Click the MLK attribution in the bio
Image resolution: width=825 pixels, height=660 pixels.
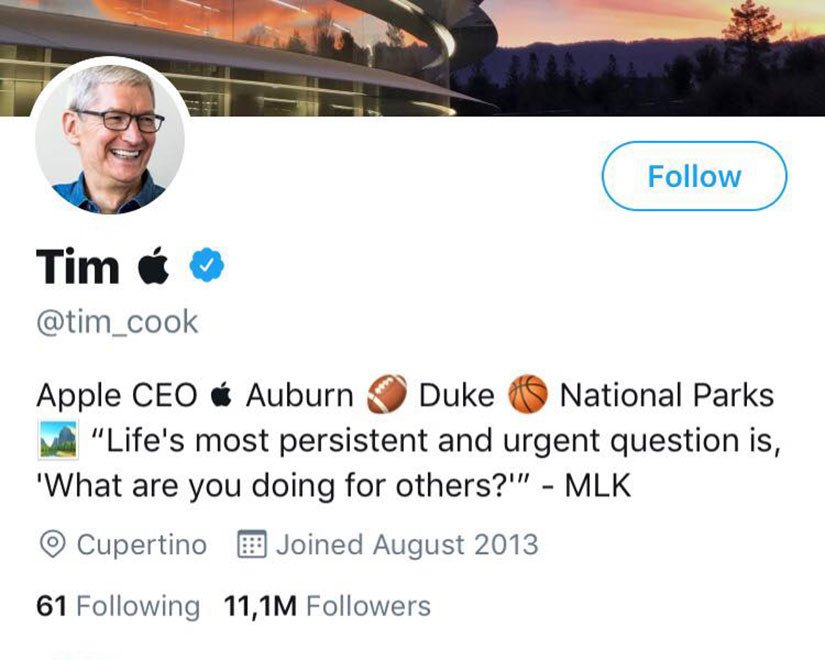click(598, 485)
